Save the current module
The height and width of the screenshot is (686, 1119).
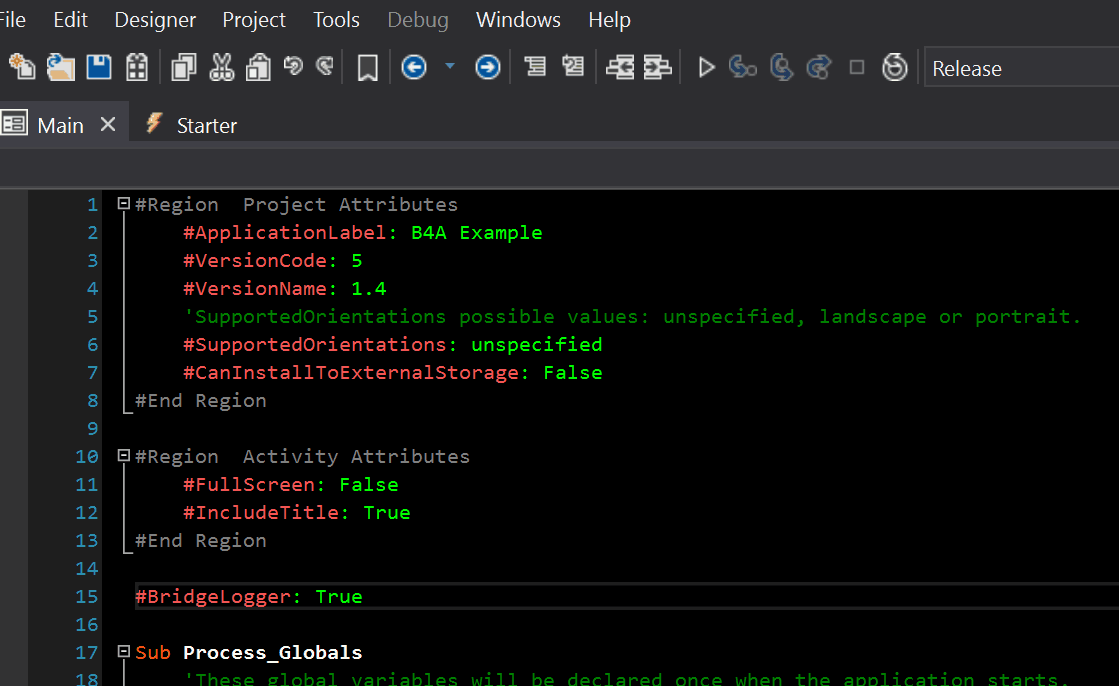pyautogui.click(x=99, y=66)
